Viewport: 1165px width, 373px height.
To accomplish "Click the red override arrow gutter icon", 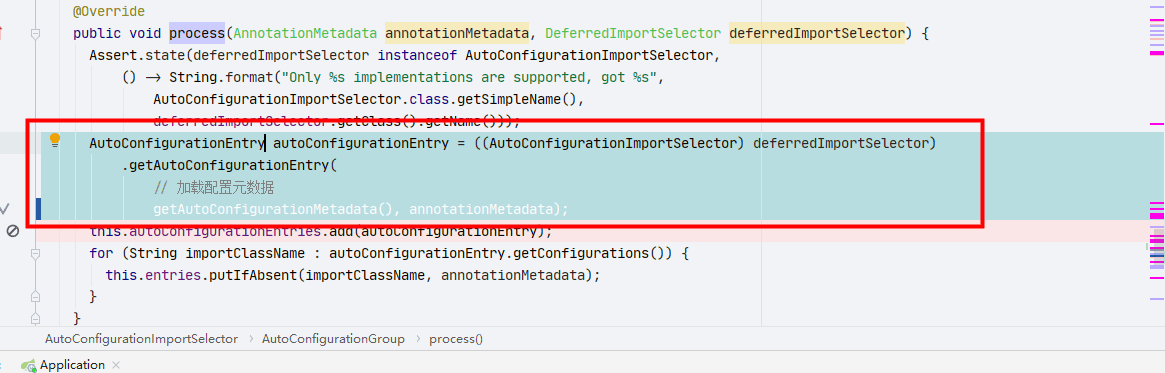I will click(1, 33).
